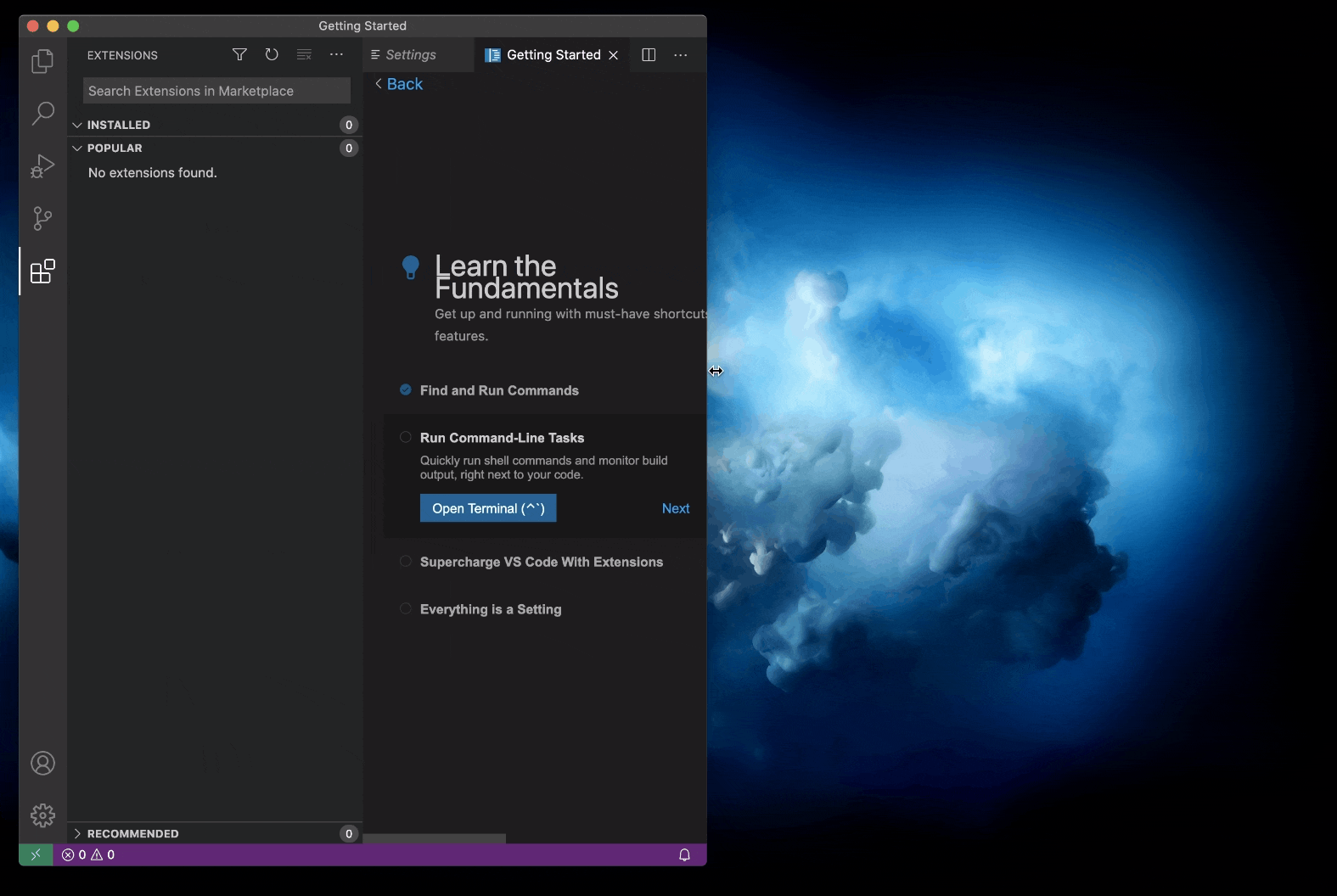Close the Getting Started tab
This screenshot has width=1337, height=896.
614,55
